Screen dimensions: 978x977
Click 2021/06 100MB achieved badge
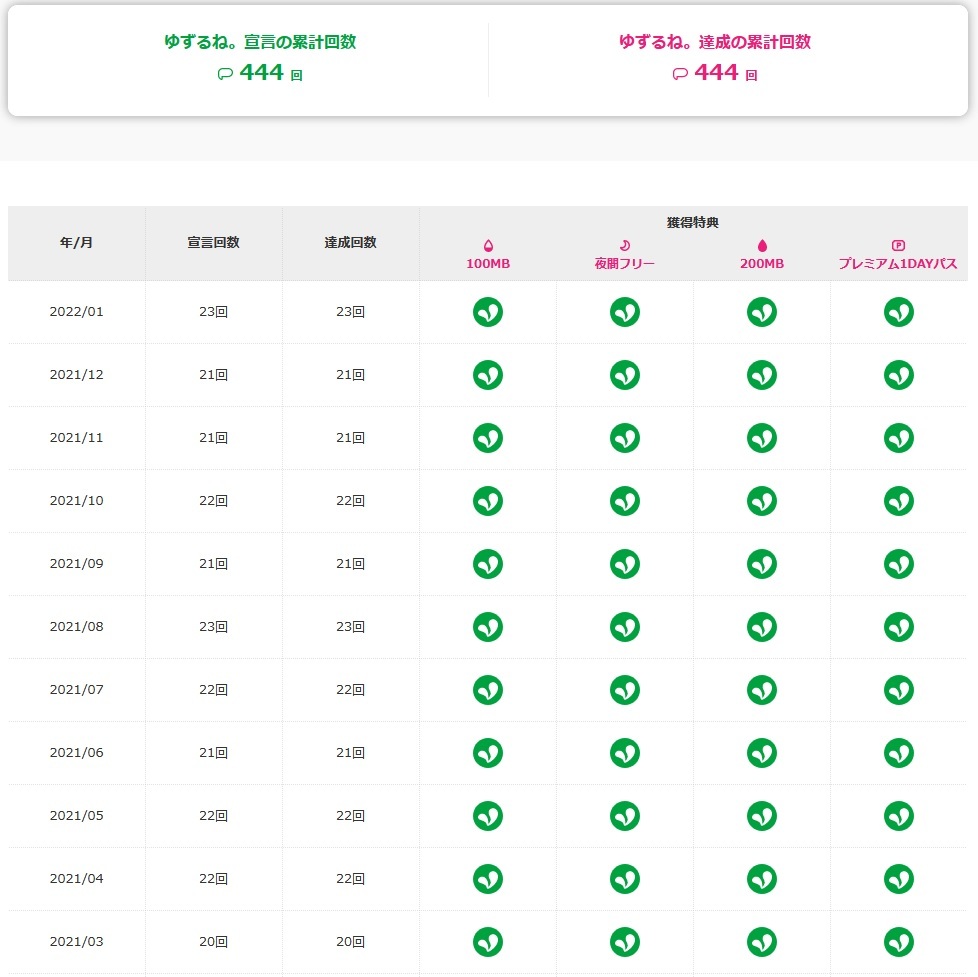pyautogui.click(x=488, y=753)
